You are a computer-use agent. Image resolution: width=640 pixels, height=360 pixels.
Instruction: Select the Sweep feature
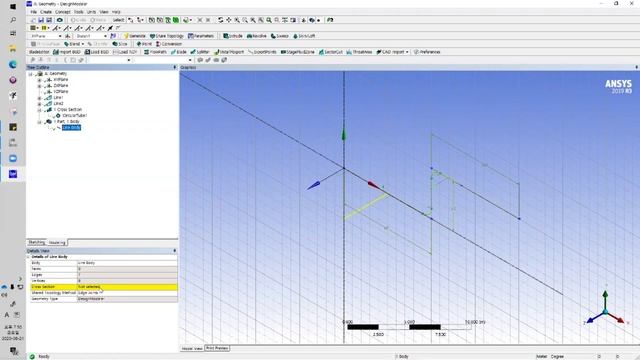click(x=280, y=36)
